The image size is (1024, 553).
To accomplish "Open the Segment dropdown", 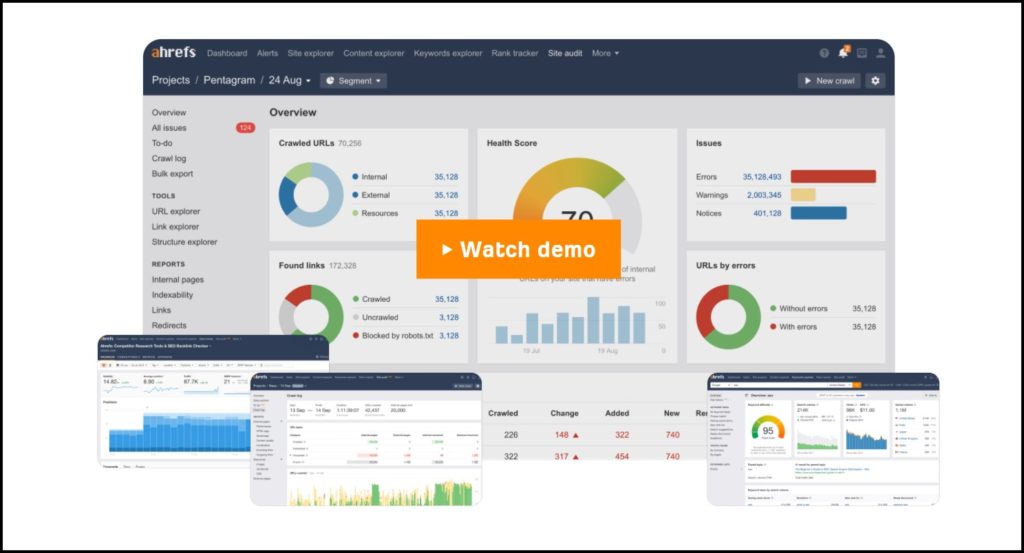I will 353,80.
